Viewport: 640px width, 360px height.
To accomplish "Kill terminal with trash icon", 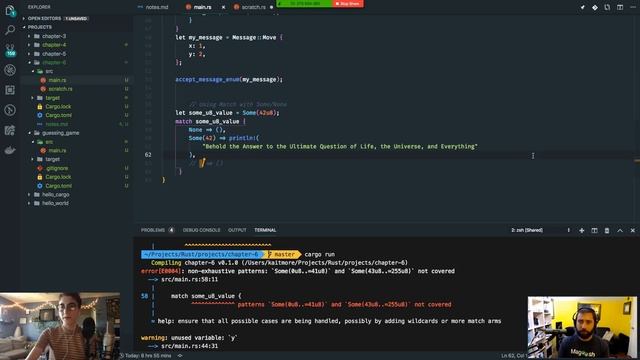I will pos(607,231).
